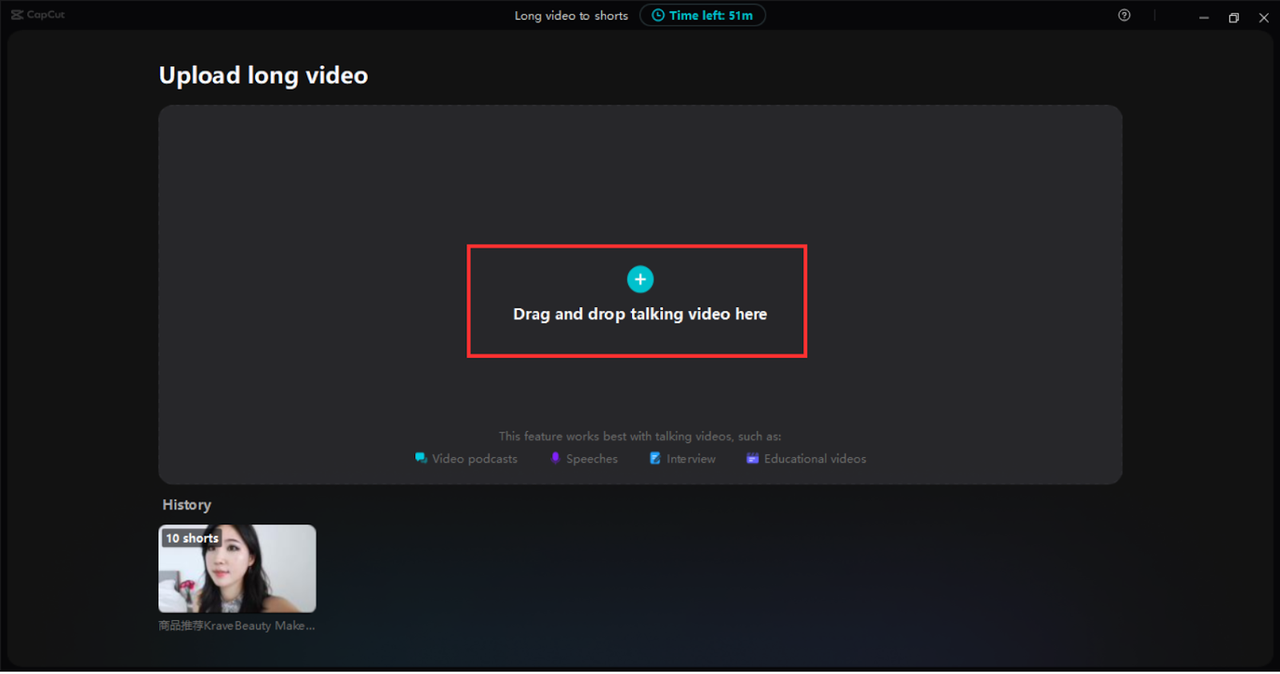Click 'This feature works best with talking videos' text

pyautogui.click(x=640, y=436)
